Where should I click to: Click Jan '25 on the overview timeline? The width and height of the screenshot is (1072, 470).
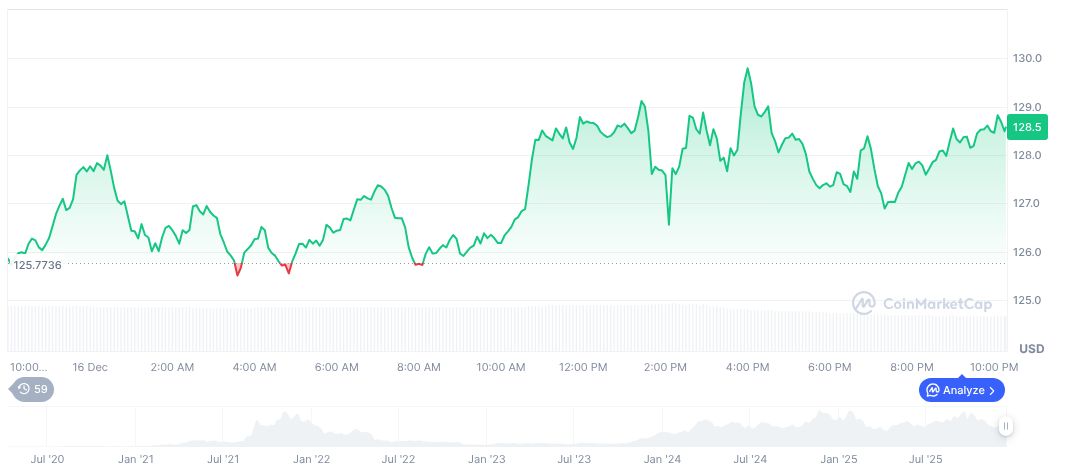(x=838, y=459)
